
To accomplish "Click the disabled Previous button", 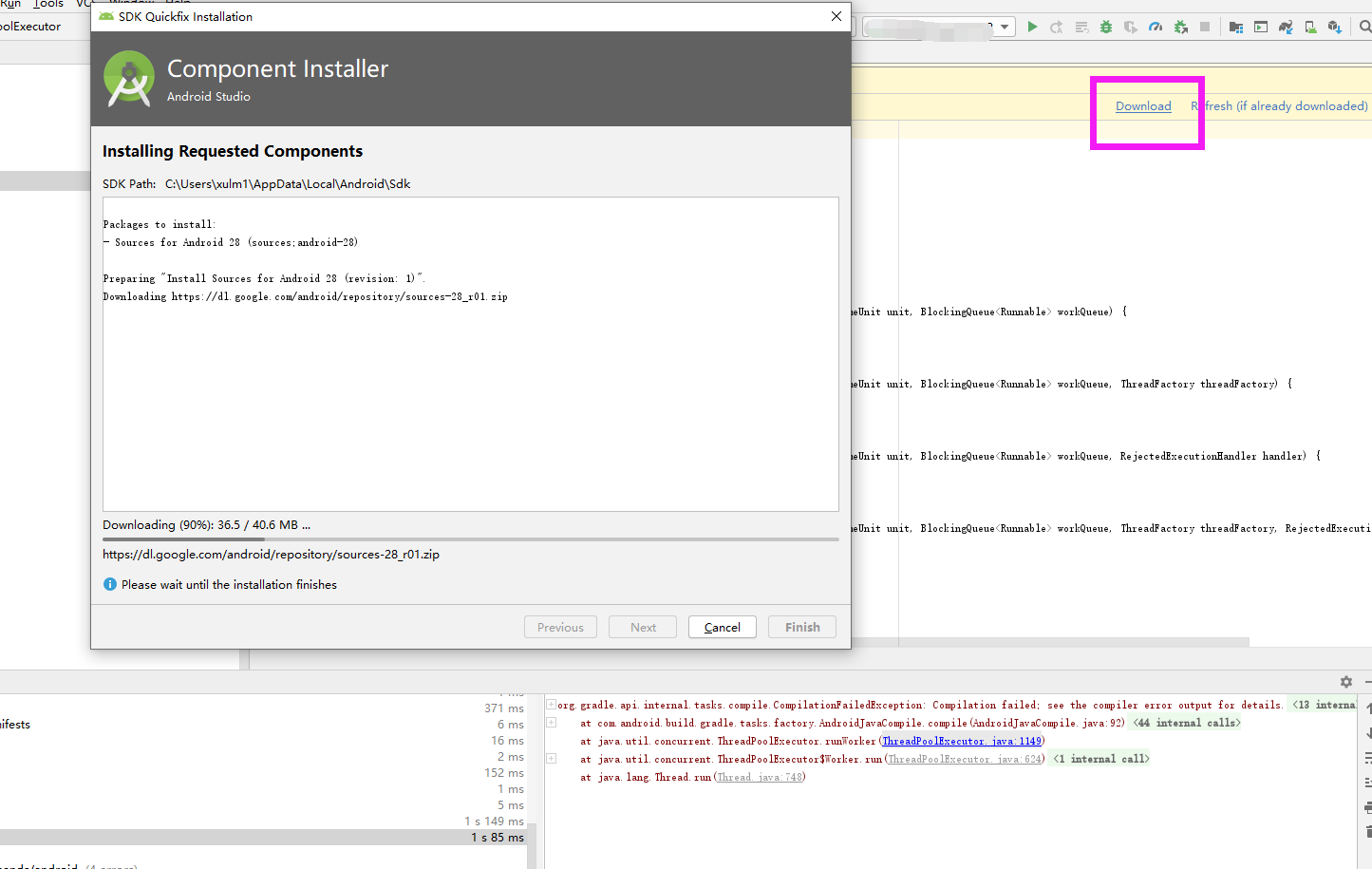I will [560, 627].
